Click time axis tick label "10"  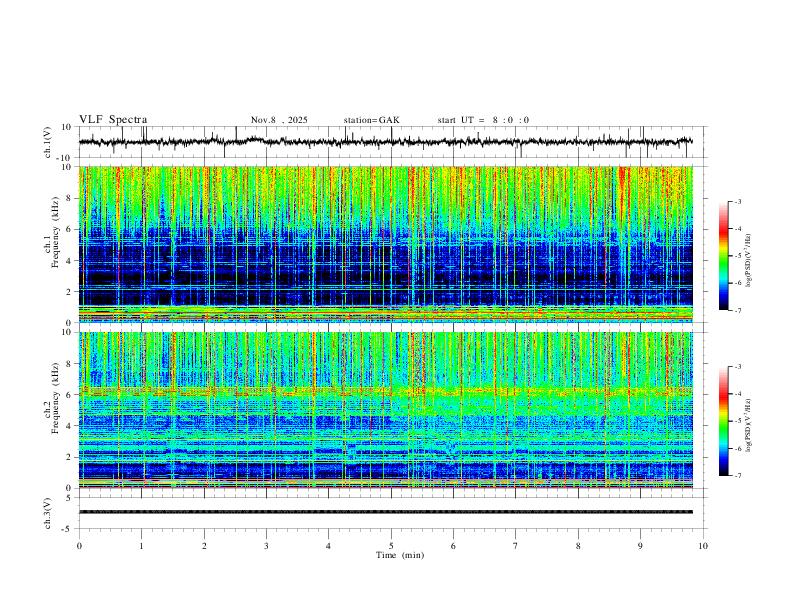703,546
